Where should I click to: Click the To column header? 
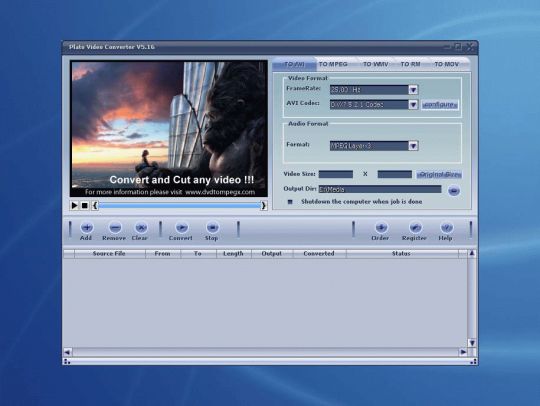click(x=198, y=254)
